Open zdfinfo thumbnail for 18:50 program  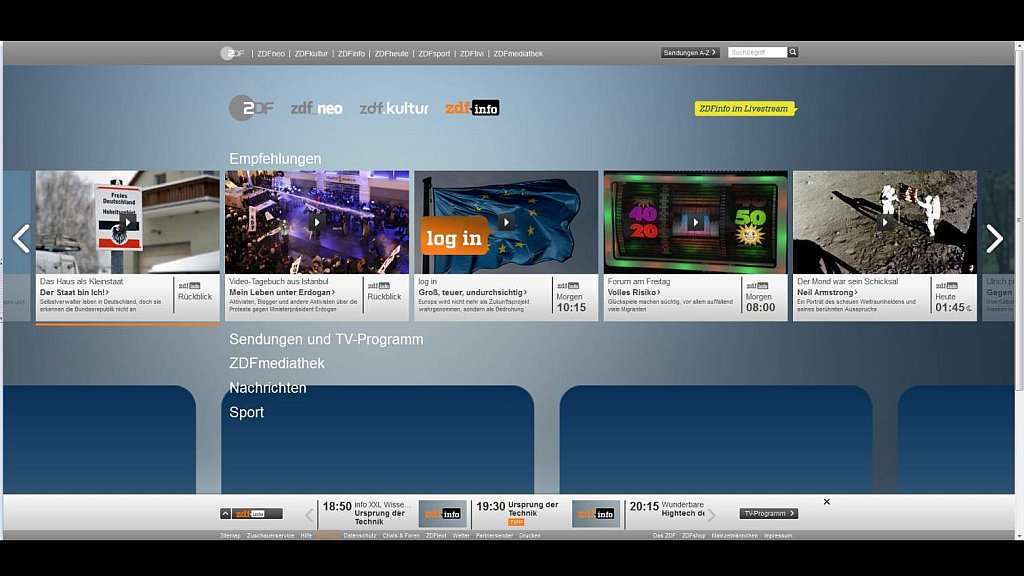click(443, 514)
